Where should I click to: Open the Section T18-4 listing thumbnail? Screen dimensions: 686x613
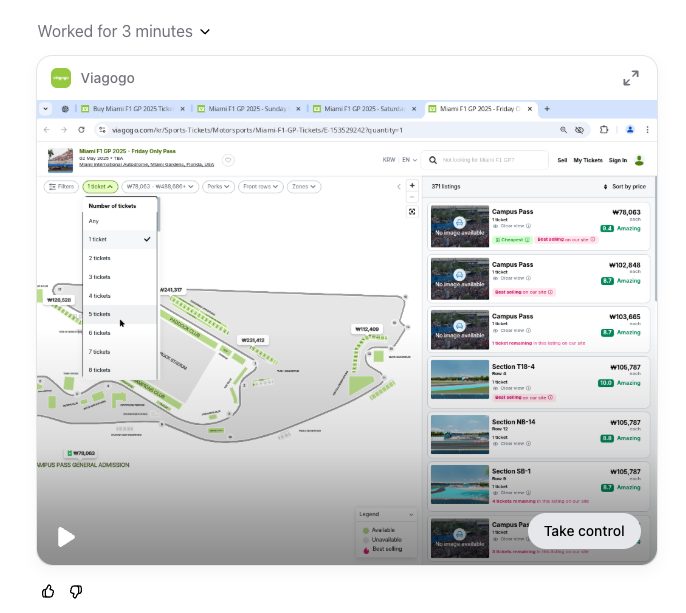tap(460, 379)
